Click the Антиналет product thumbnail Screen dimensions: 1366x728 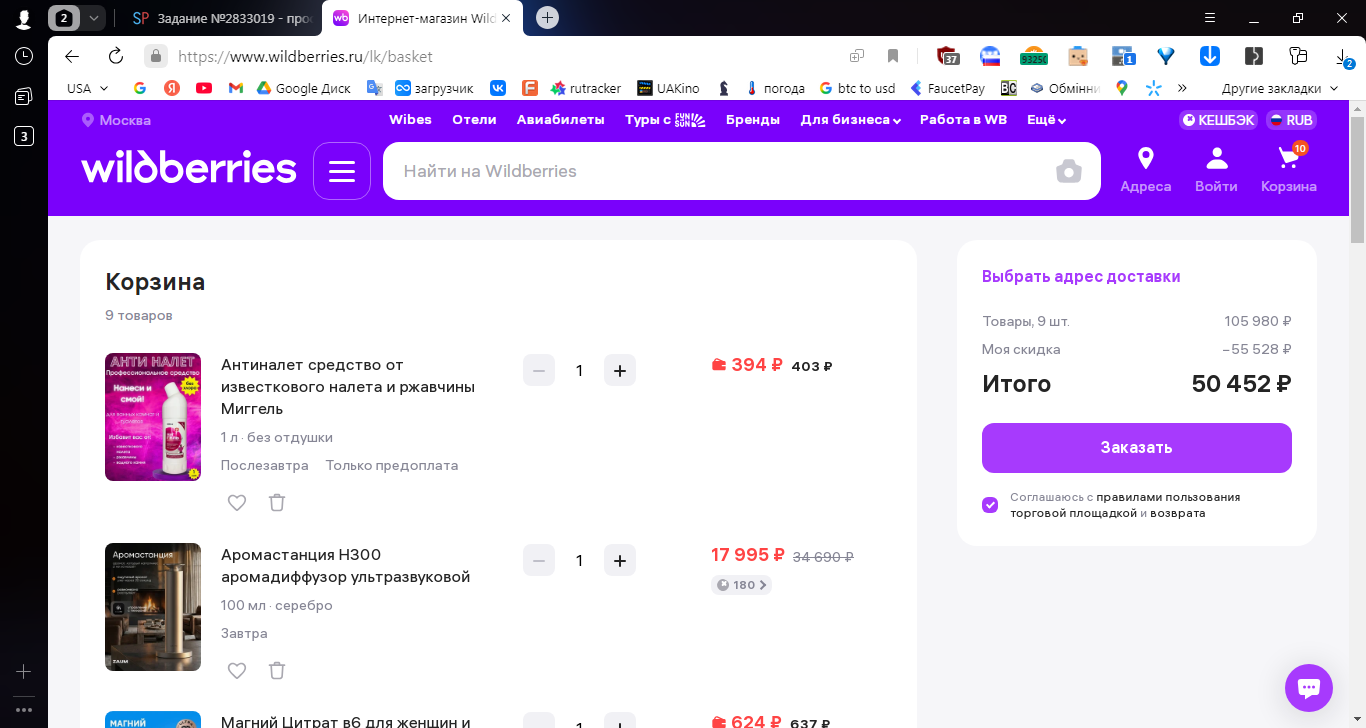point(153,417)
